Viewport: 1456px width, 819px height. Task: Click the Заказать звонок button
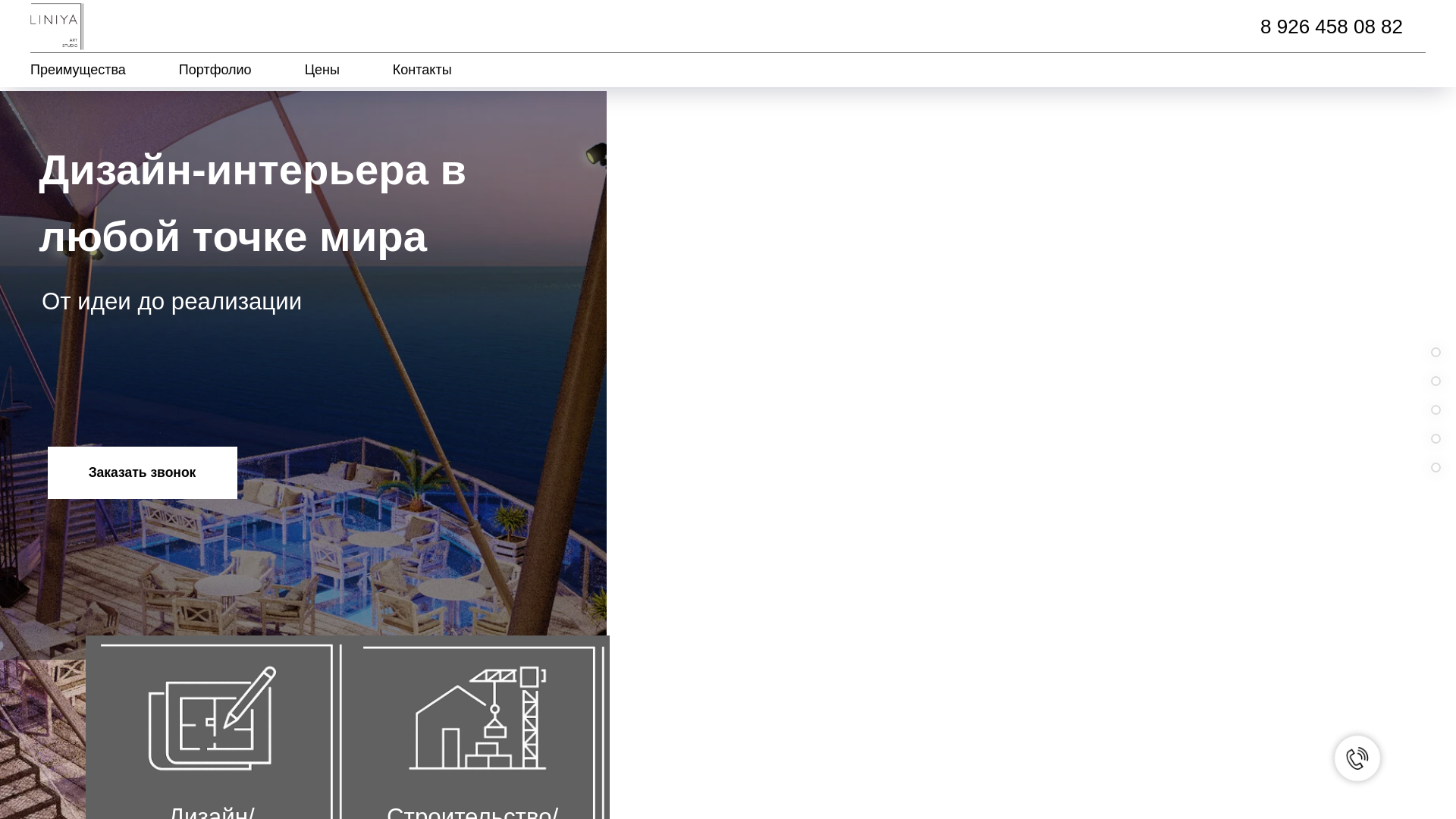click(143, 472)
